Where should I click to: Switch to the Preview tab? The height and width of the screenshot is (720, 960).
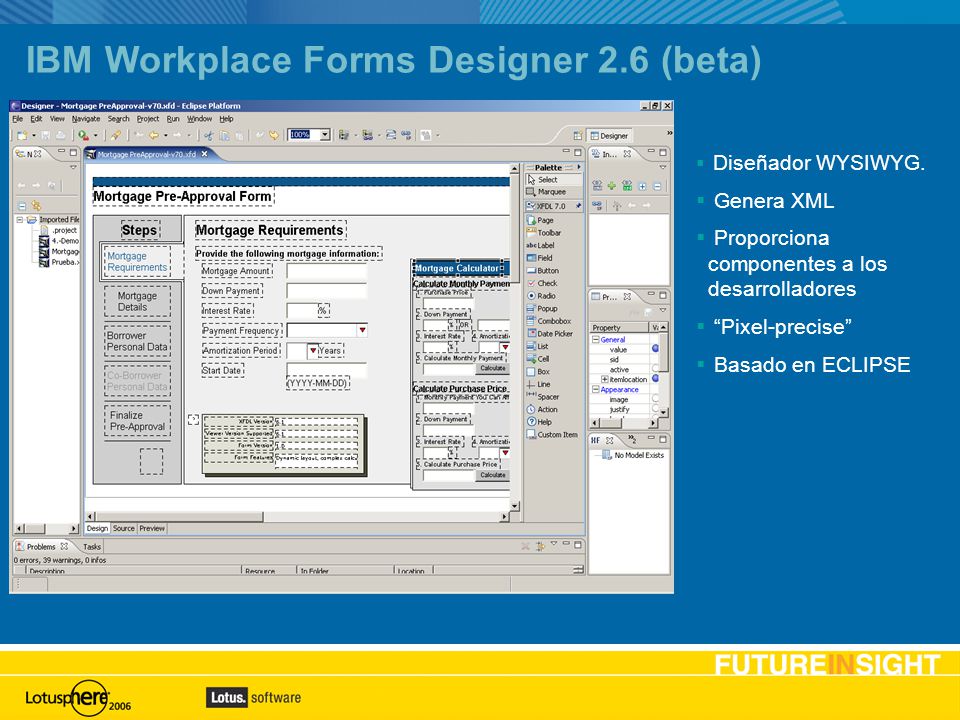tap(152, 528)
